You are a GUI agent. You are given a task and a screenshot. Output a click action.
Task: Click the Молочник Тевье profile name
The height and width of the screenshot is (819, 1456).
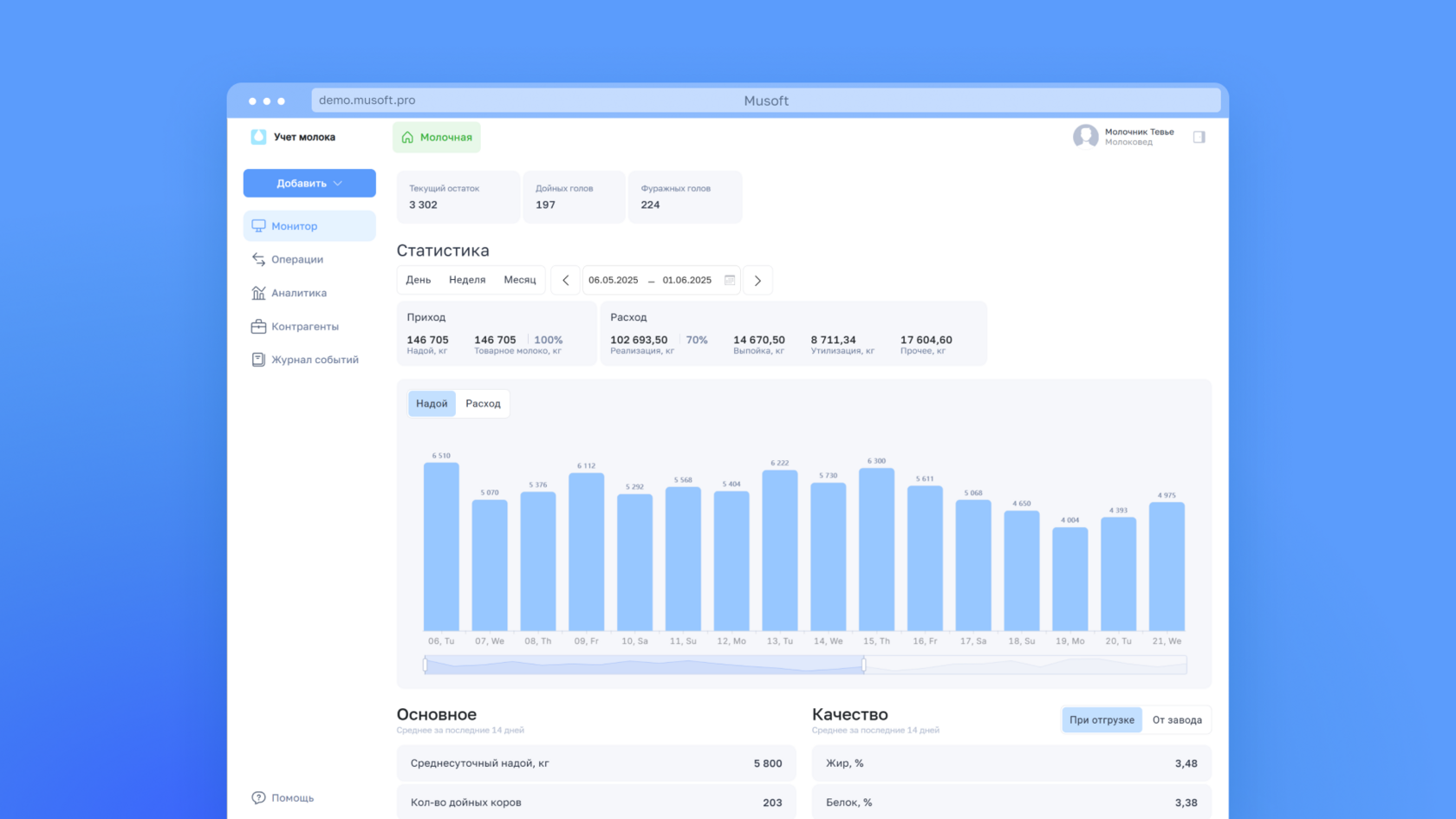pos(1140,132)
